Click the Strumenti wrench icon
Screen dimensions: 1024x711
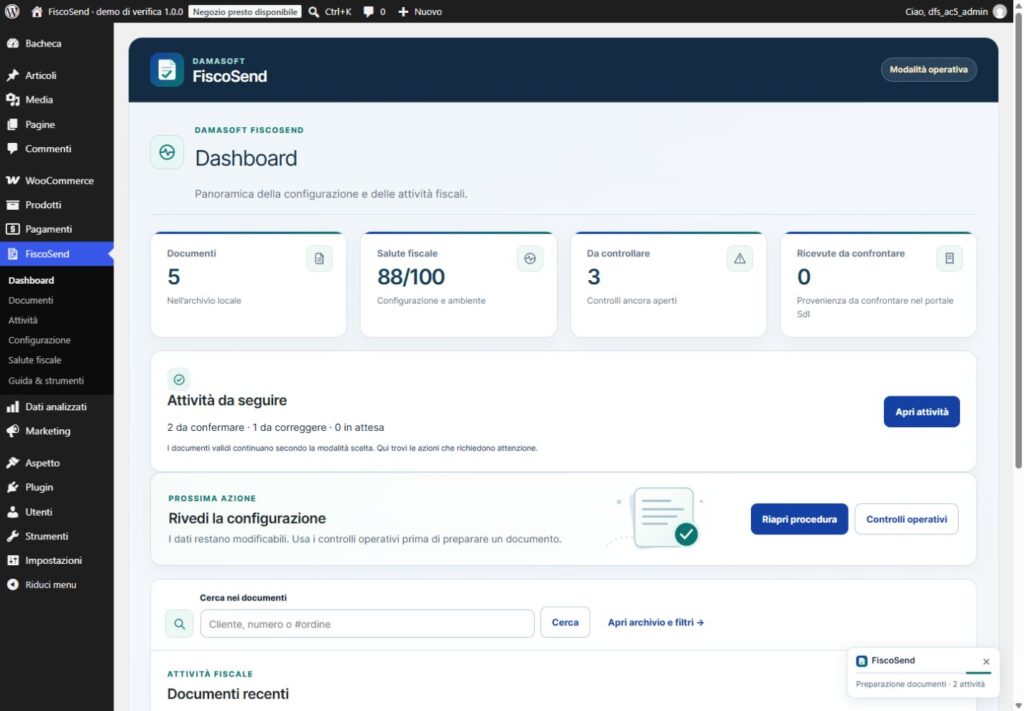(12, 536)
